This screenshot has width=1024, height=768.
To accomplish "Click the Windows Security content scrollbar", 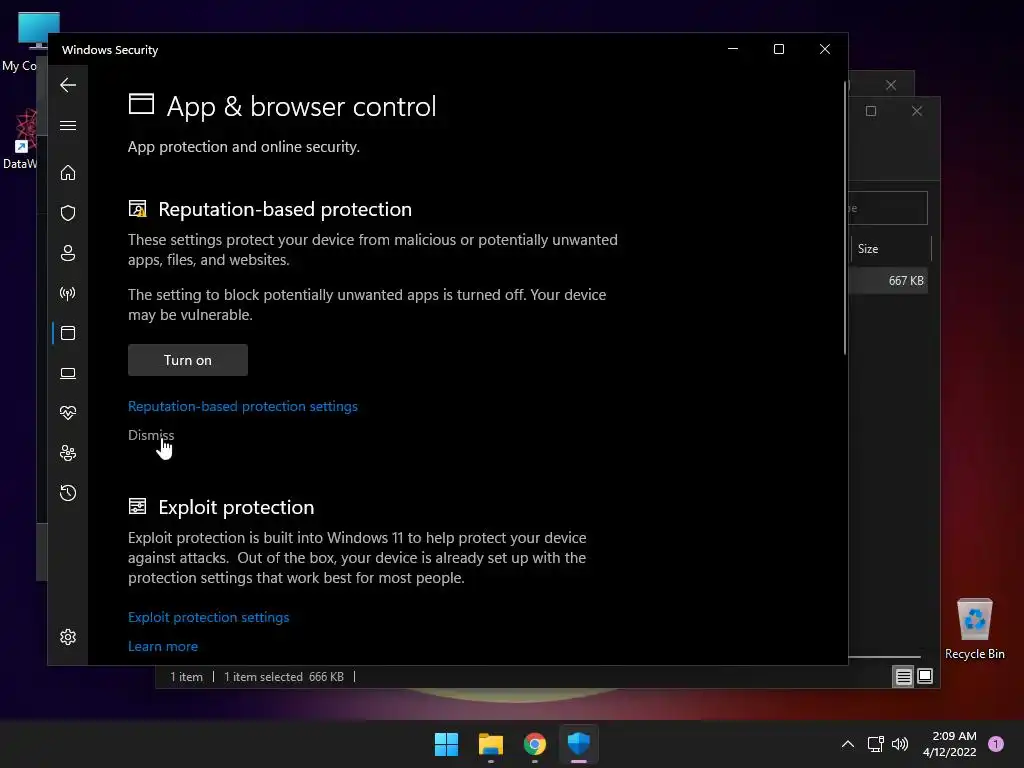I will click(x=845, y=217).
